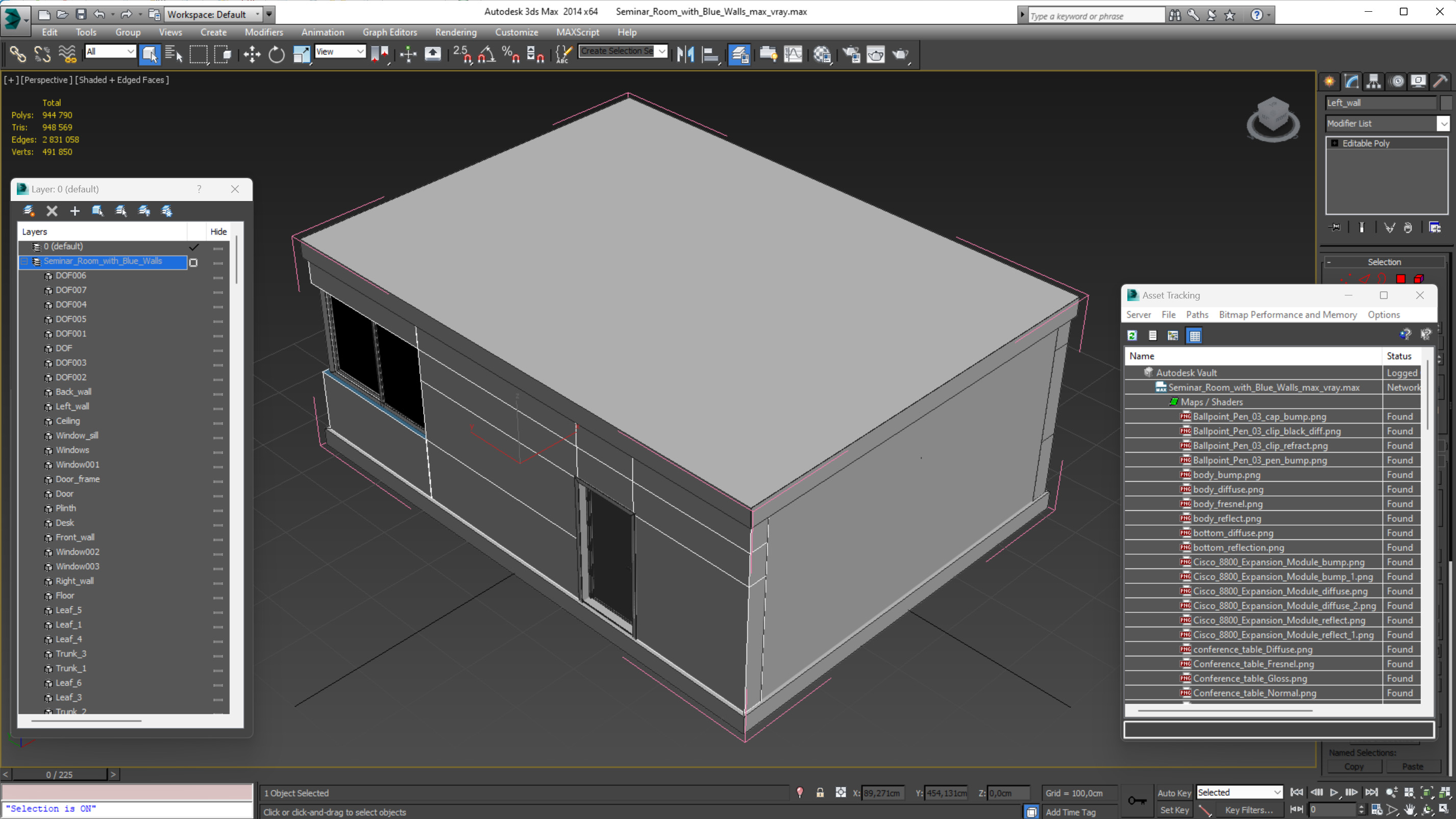Select the Select and Uniform Scale tool
Viewport: 1456px width, 819px height.
(301, 54)
